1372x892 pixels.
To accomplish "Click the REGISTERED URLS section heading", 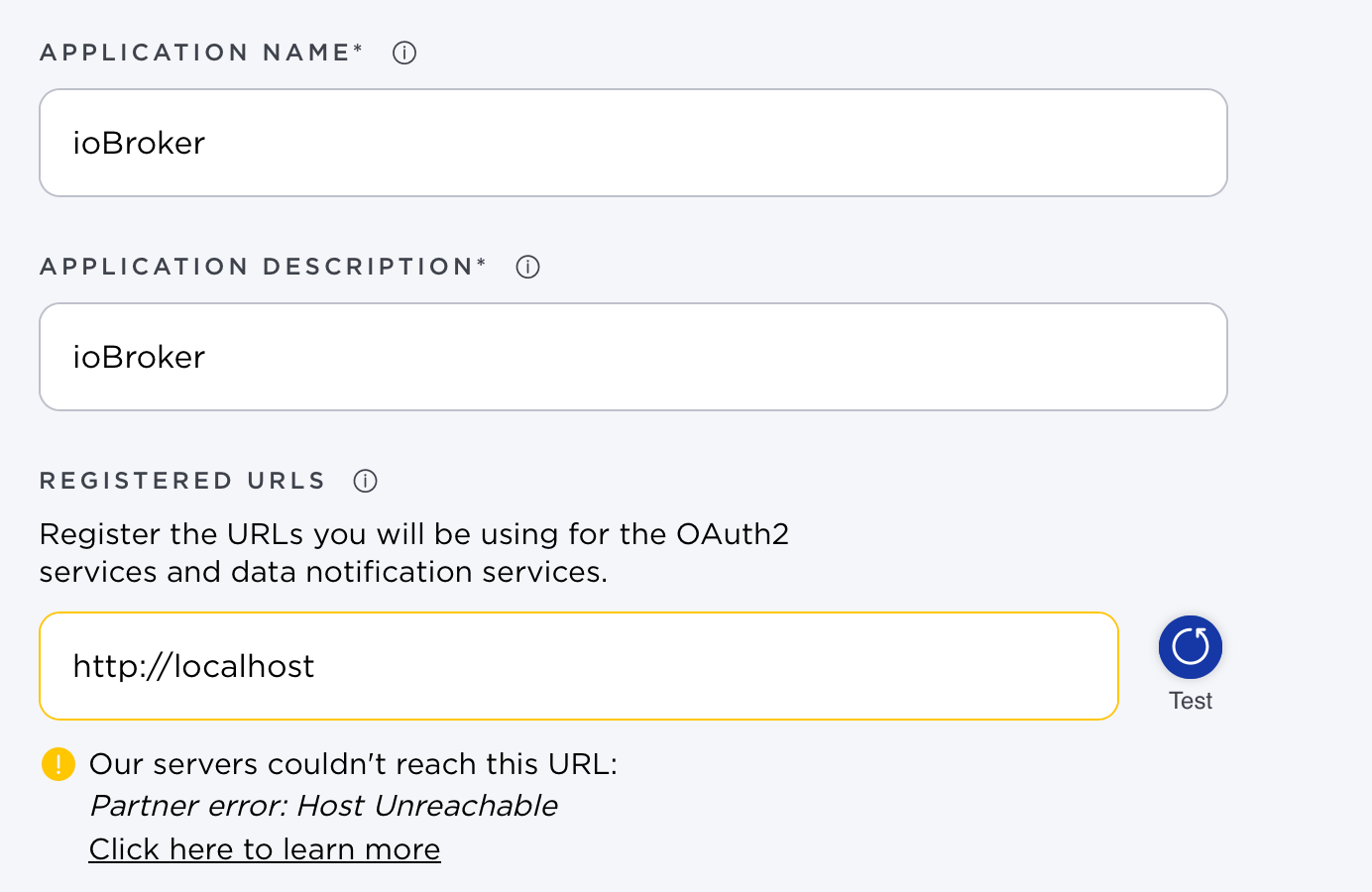I will (182, 481).
